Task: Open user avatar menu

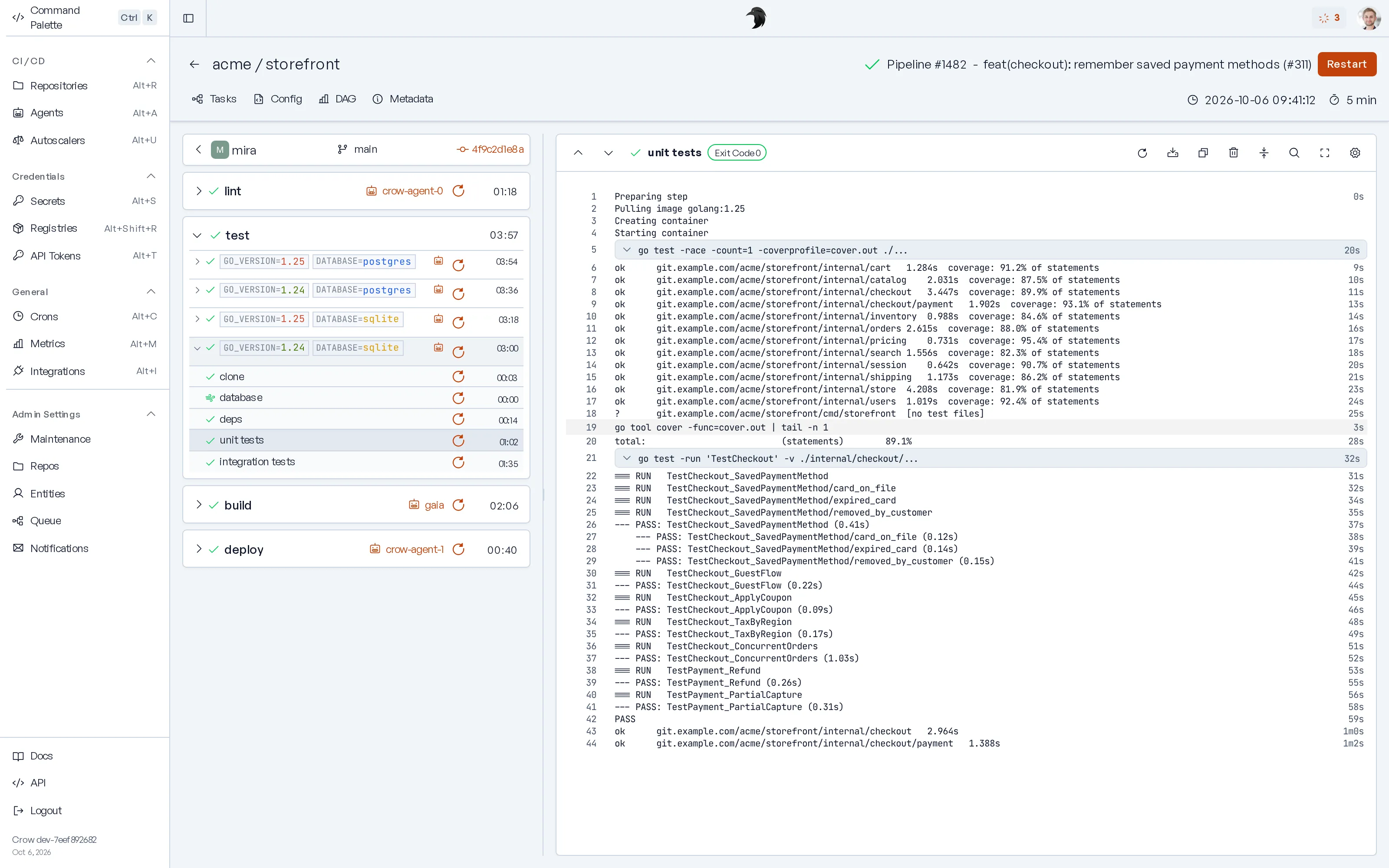Action: click(1369, 18)
